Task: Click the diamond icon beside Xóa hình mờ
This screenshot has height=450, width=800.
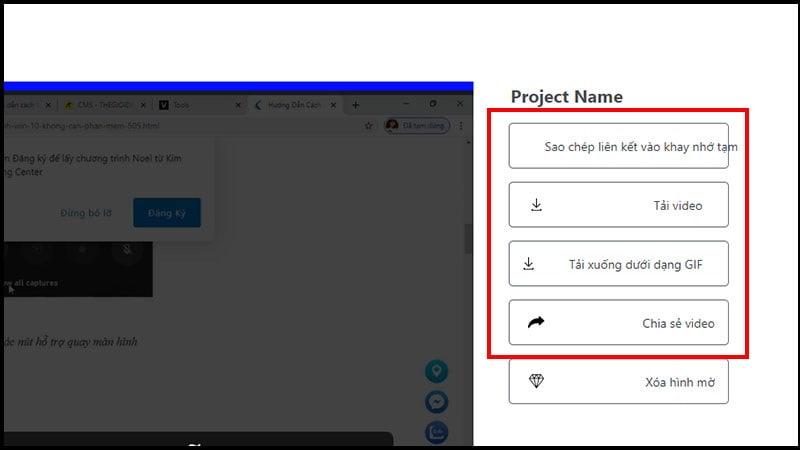Action: tap(536, 381)
